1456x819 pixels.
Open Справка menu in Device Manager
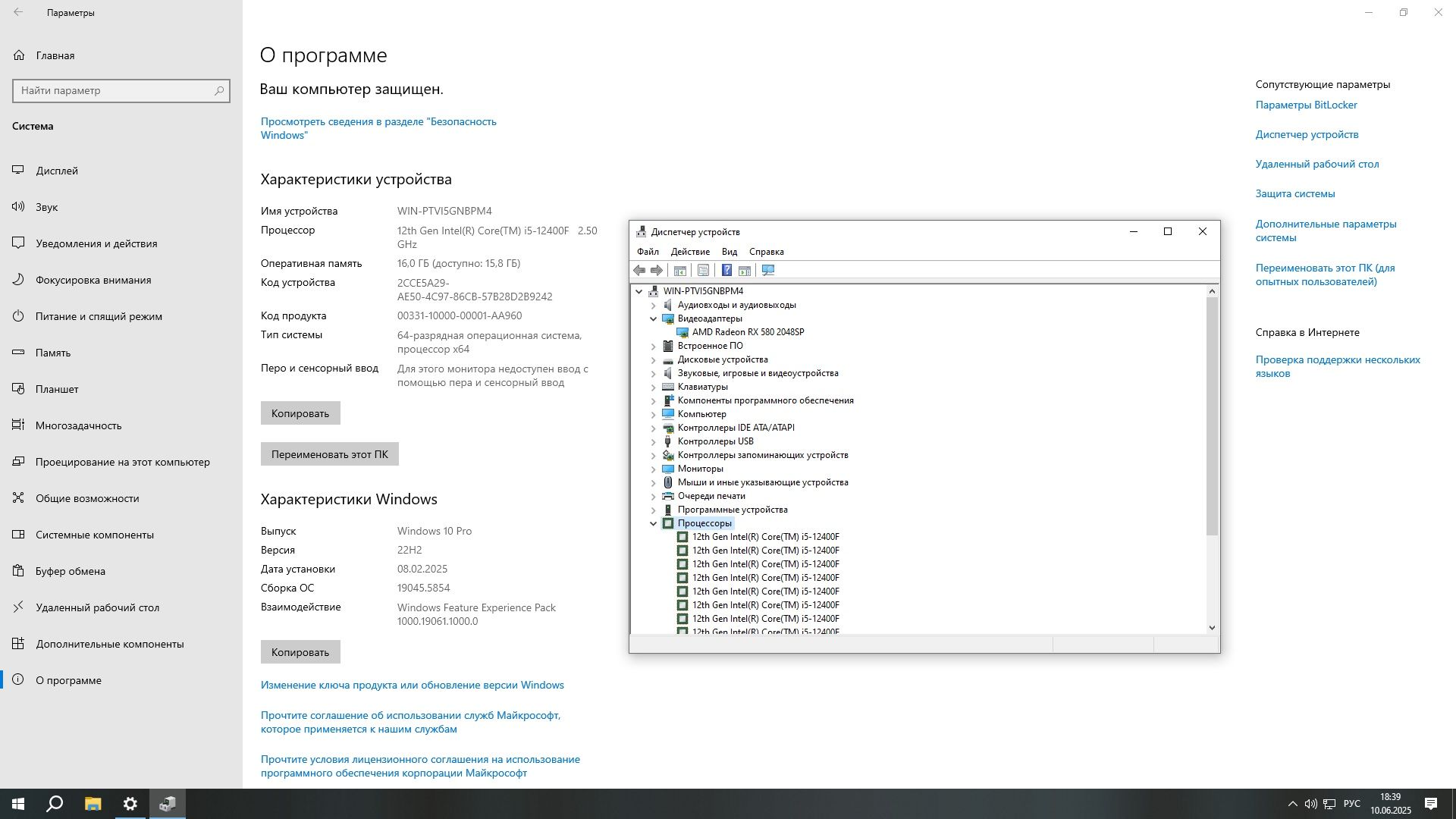(x=766, y=252)
